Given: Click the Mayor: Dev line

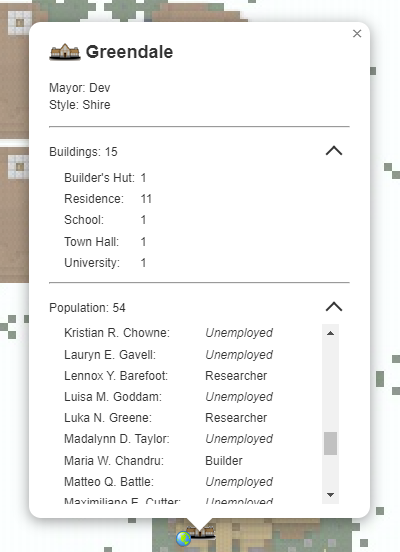Looking at the screenshot, I should coord(80,88).
